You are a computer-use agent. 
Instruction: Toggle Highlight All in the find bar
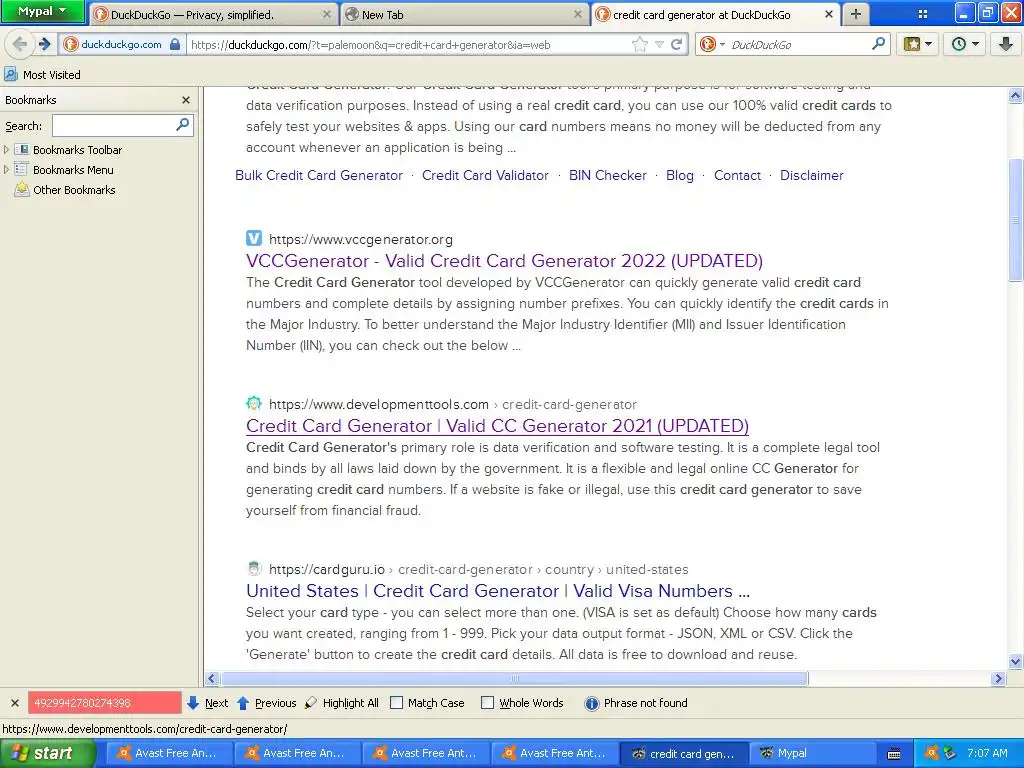coord(342,703)
